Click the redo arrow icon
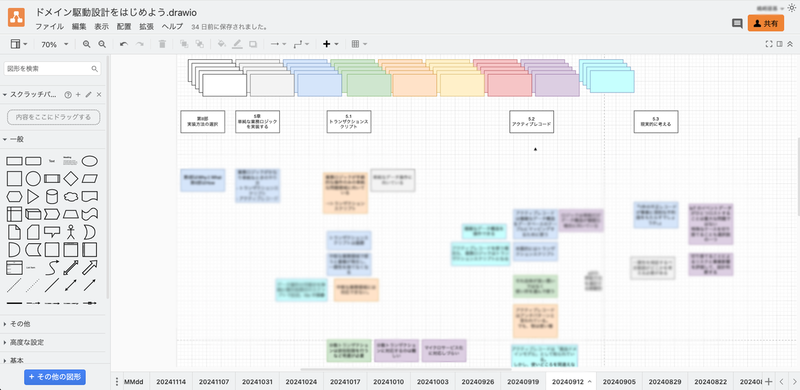800x390 pixels. coord(139,44)
